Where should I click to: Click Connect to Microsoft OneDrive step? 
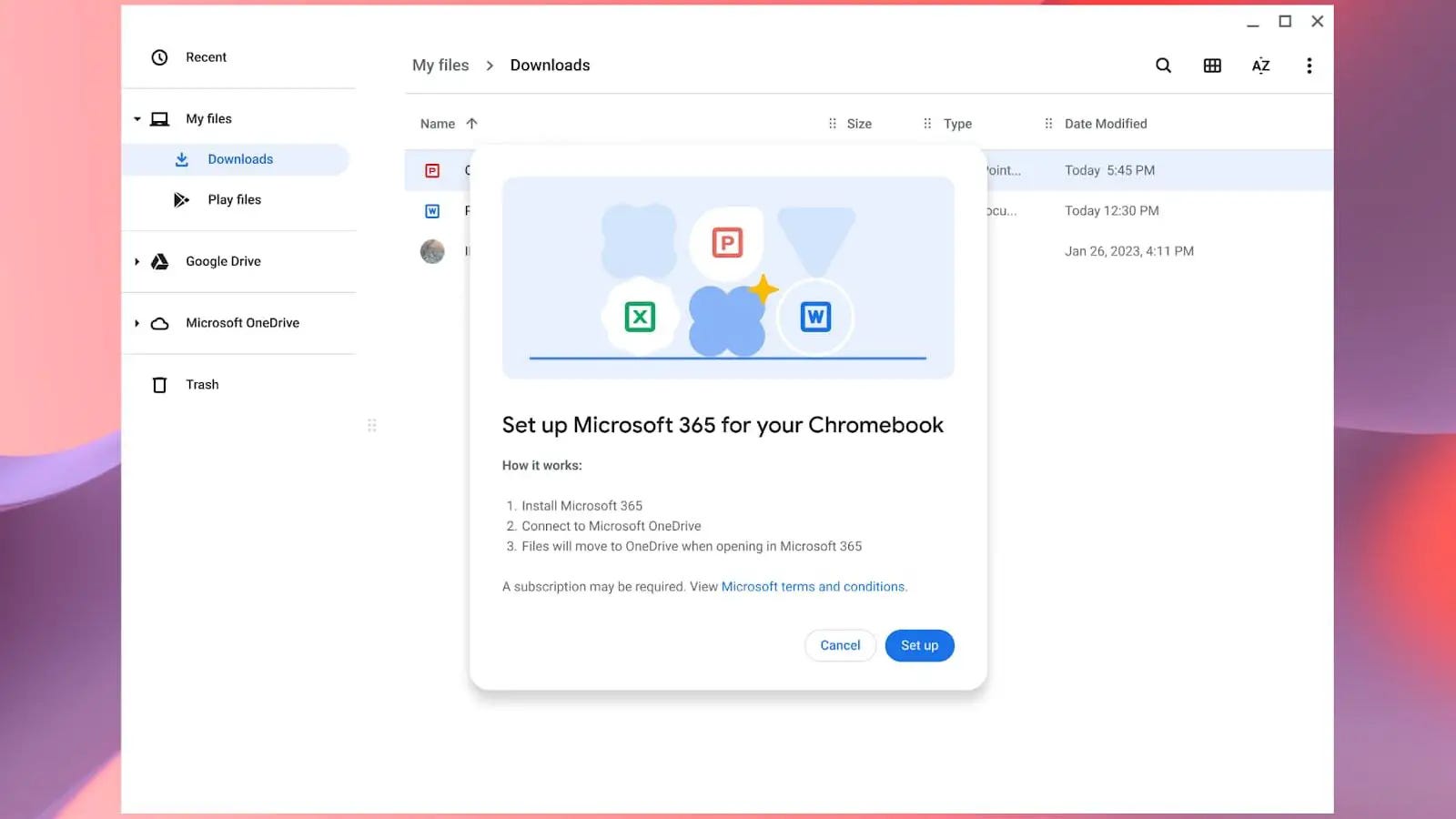[611, 526]
